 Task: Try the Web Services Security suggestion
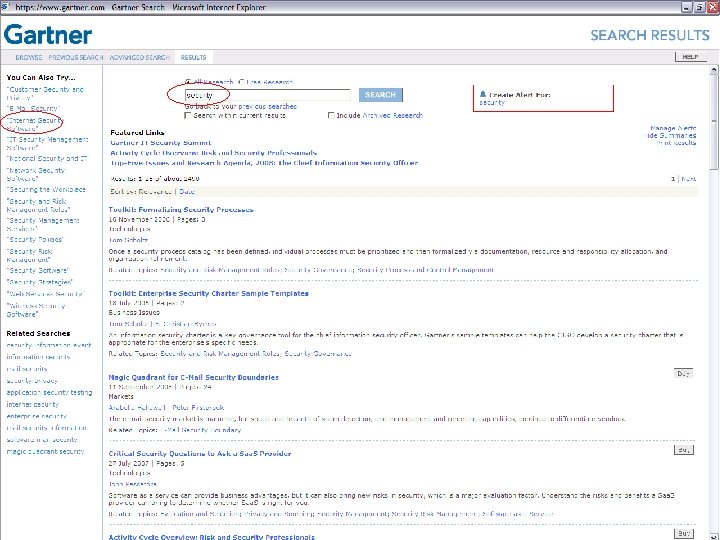pos(45,293)
